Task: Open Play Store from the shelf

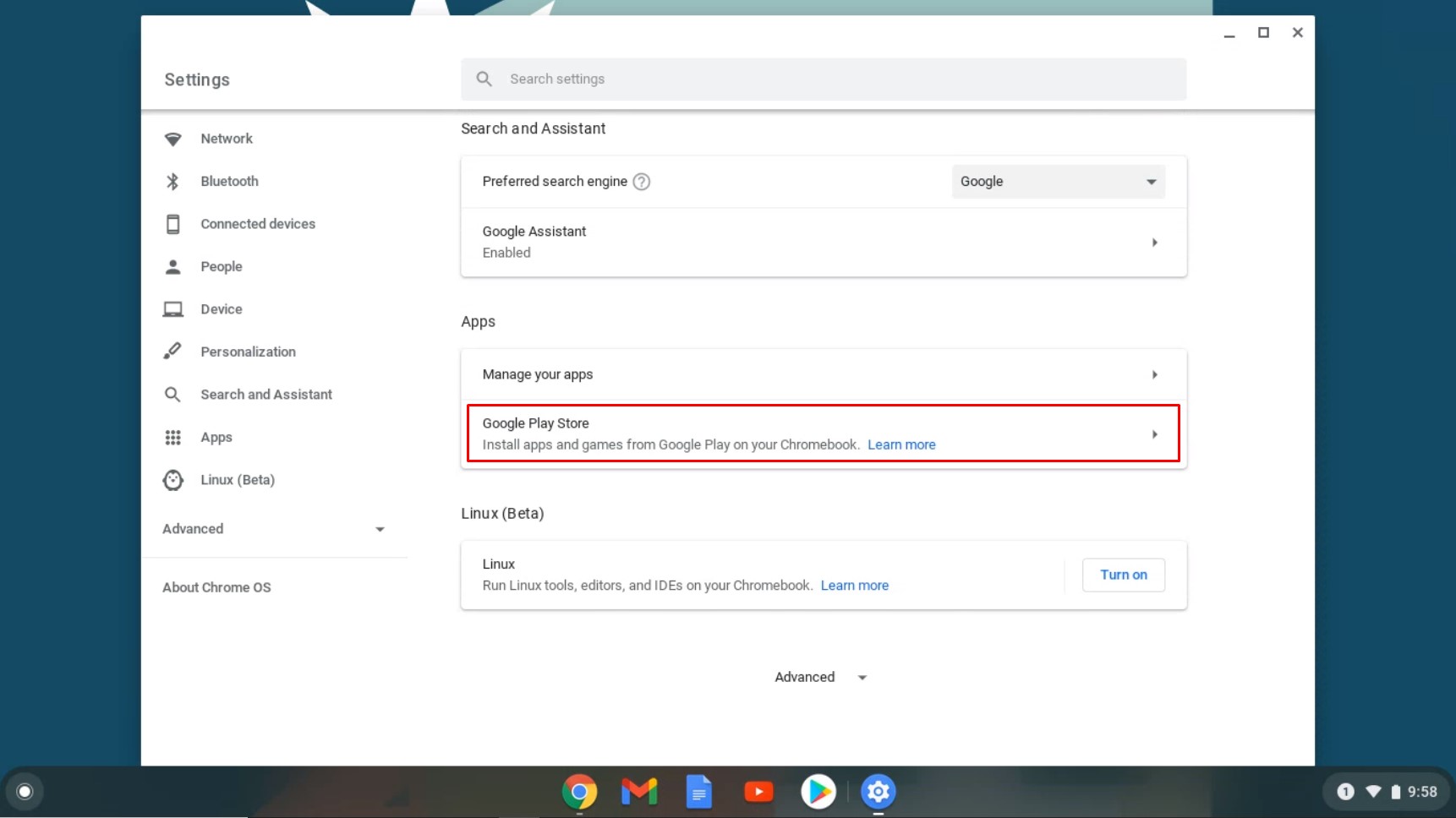Action: pyautogui.click(x=818, y=792)
